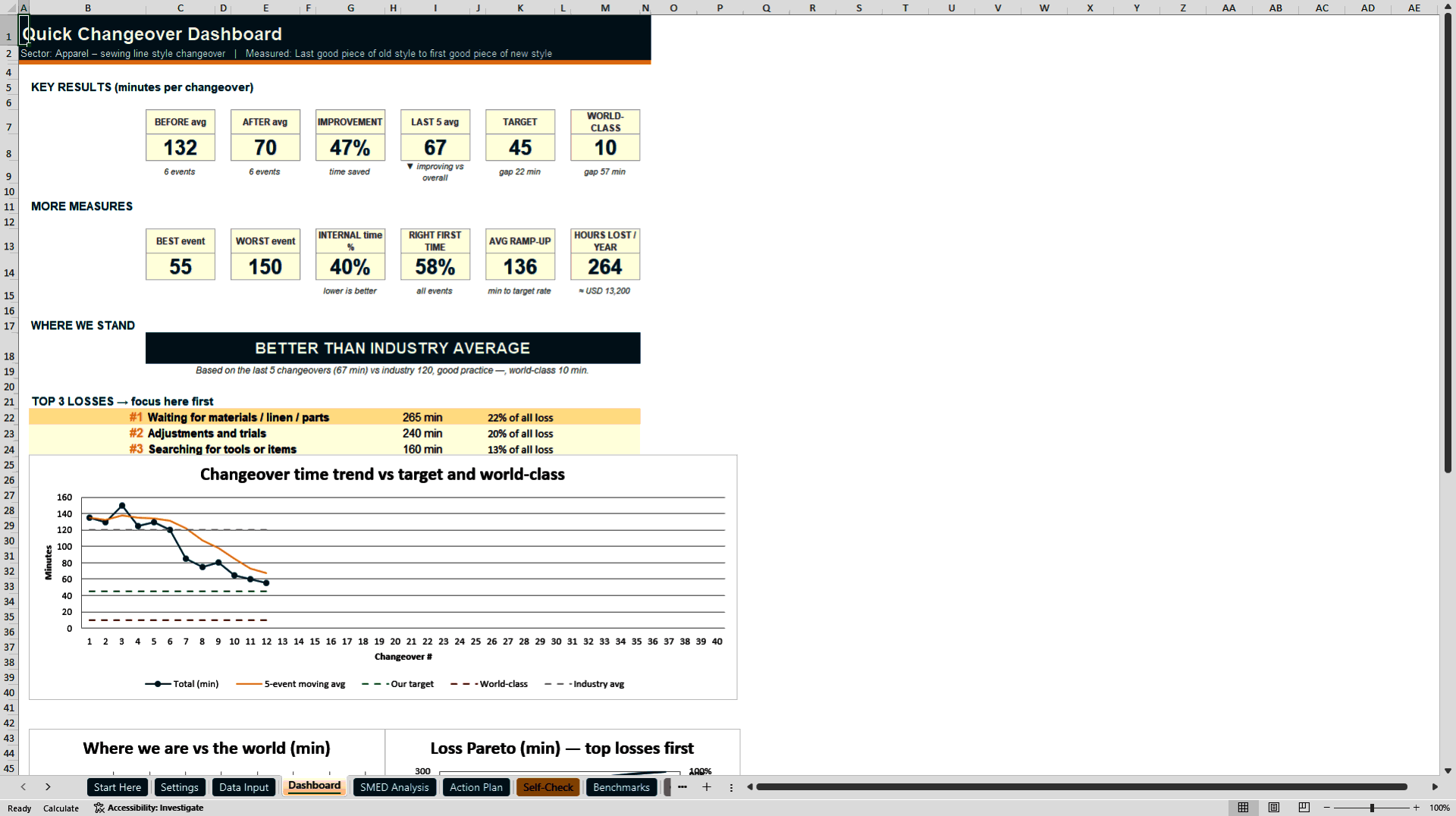Select the Dashboard sheet tab
This screenshot has width=1456, height=816.
pos(315,786)
